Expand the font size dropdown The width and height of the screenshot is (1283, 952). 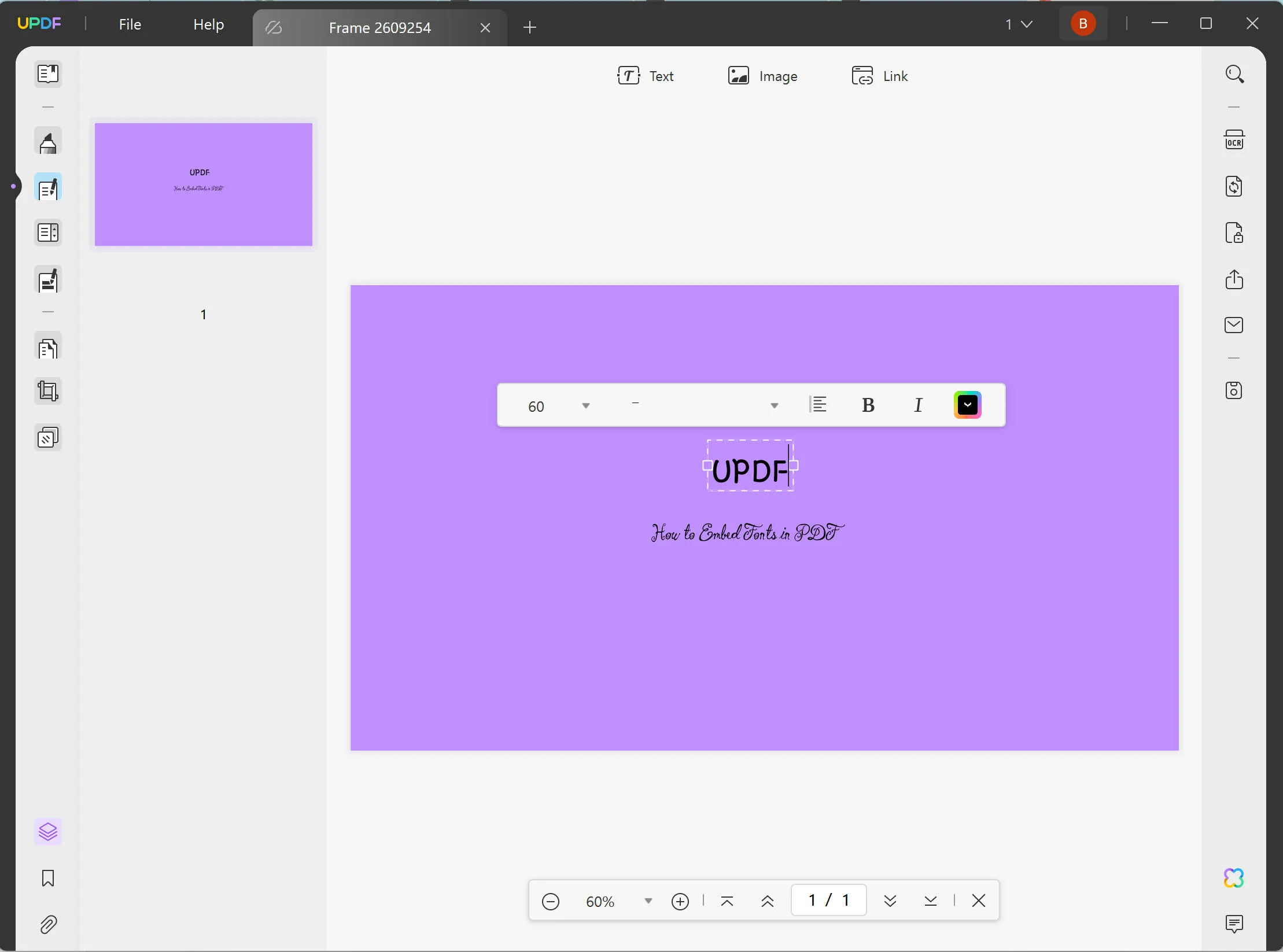tap(585, 405)
